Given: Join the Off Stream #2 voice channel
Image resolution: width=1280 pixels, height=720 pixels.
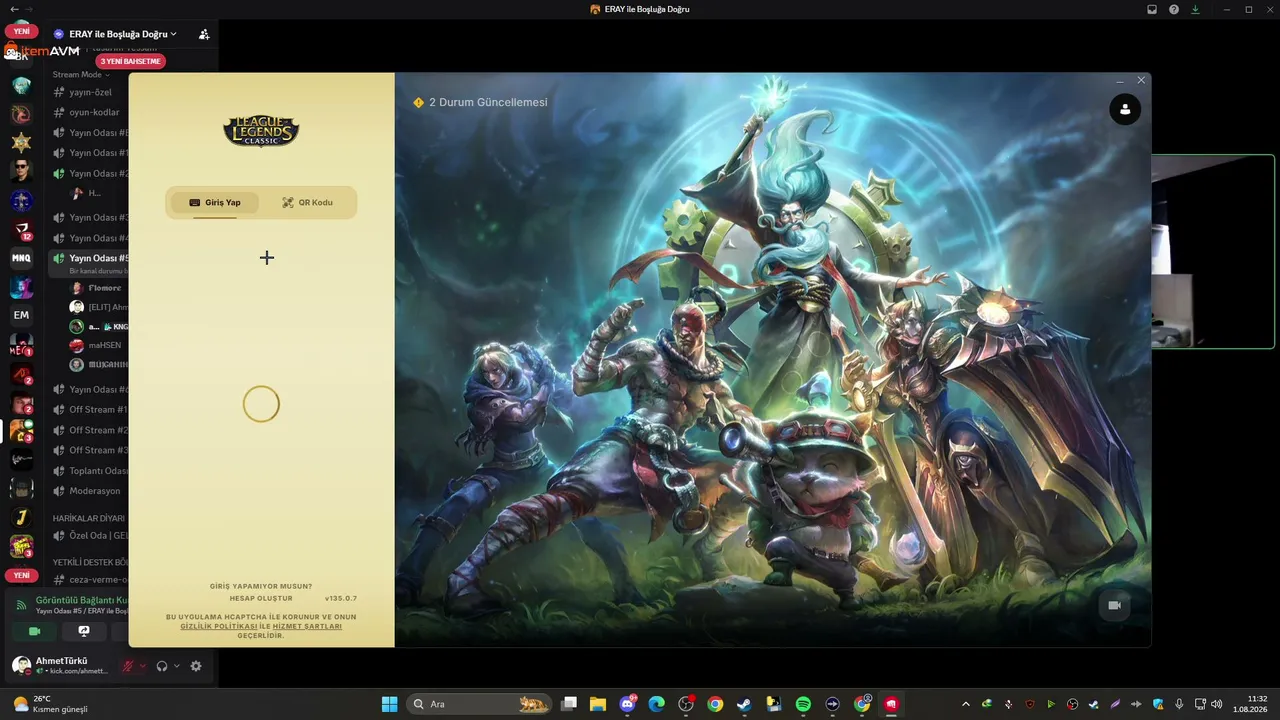Looking at the screenshot, I should coord(90,430).
